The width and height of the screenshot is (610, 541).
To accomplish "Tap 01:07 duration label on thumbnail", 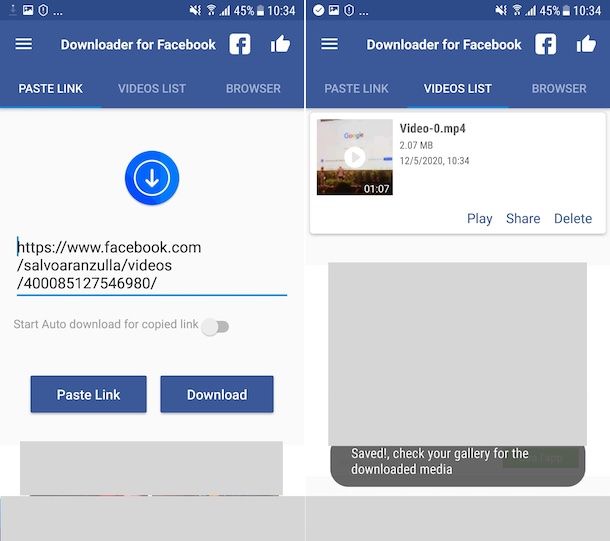I will tap(377, 189).
